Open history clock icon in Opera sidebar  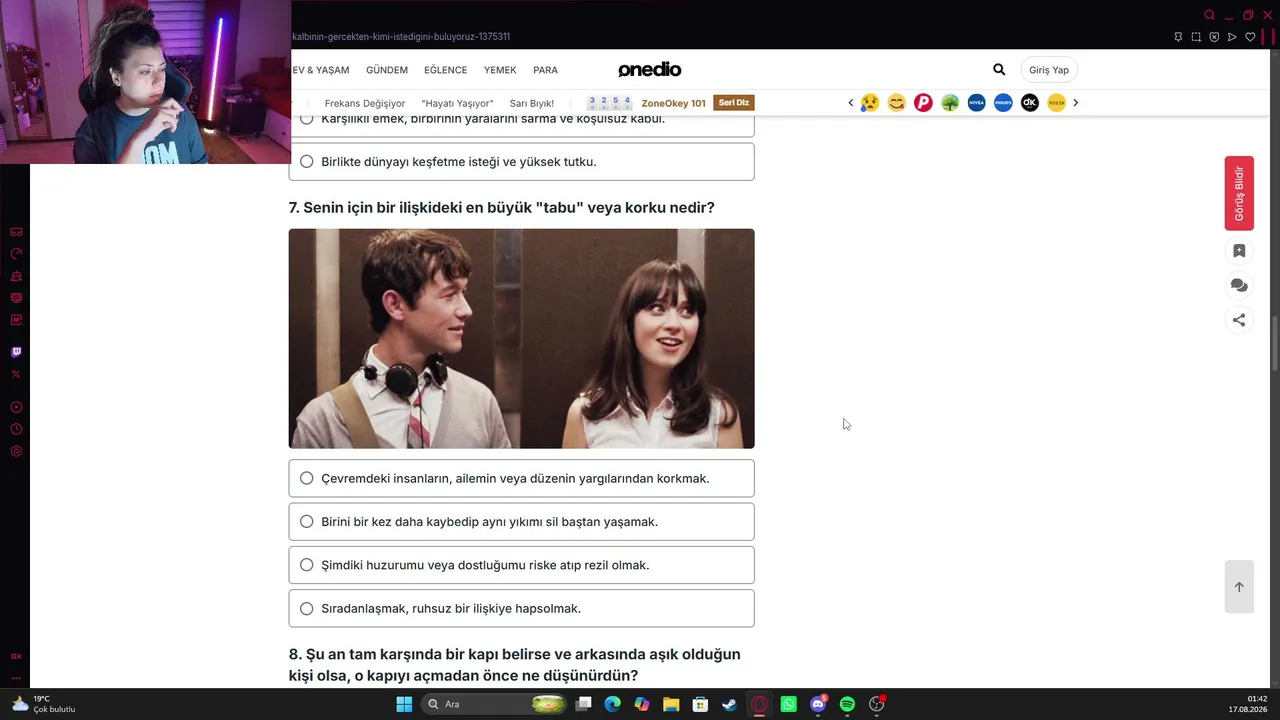point(16,429)
